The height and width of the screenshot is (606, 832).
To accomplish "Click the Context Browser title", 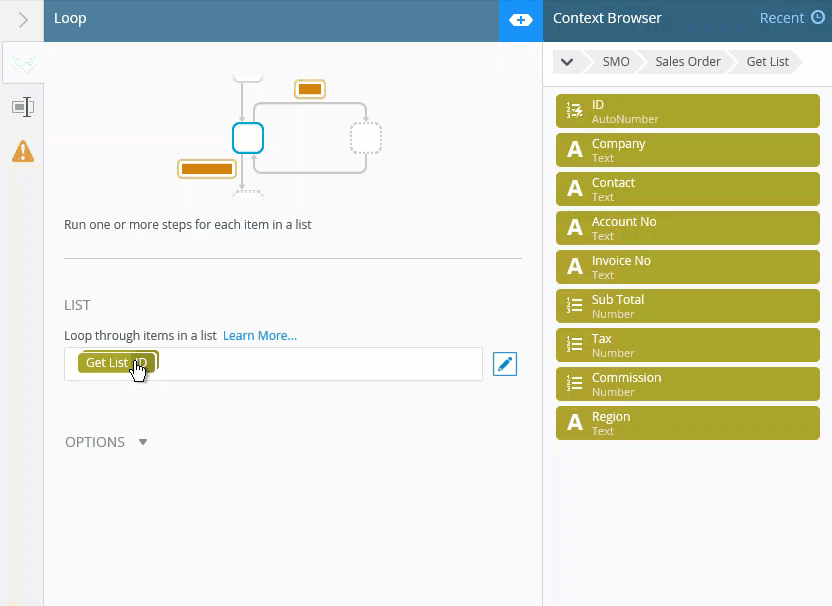I will pos(607,18).
